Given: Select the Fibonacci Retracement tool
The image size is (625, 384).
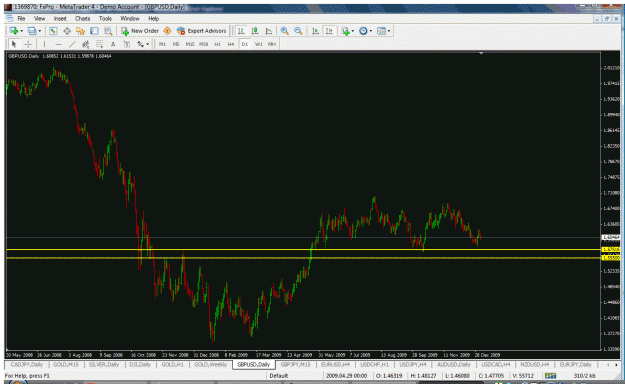Looking at the screenshot, I should point(99,44).
